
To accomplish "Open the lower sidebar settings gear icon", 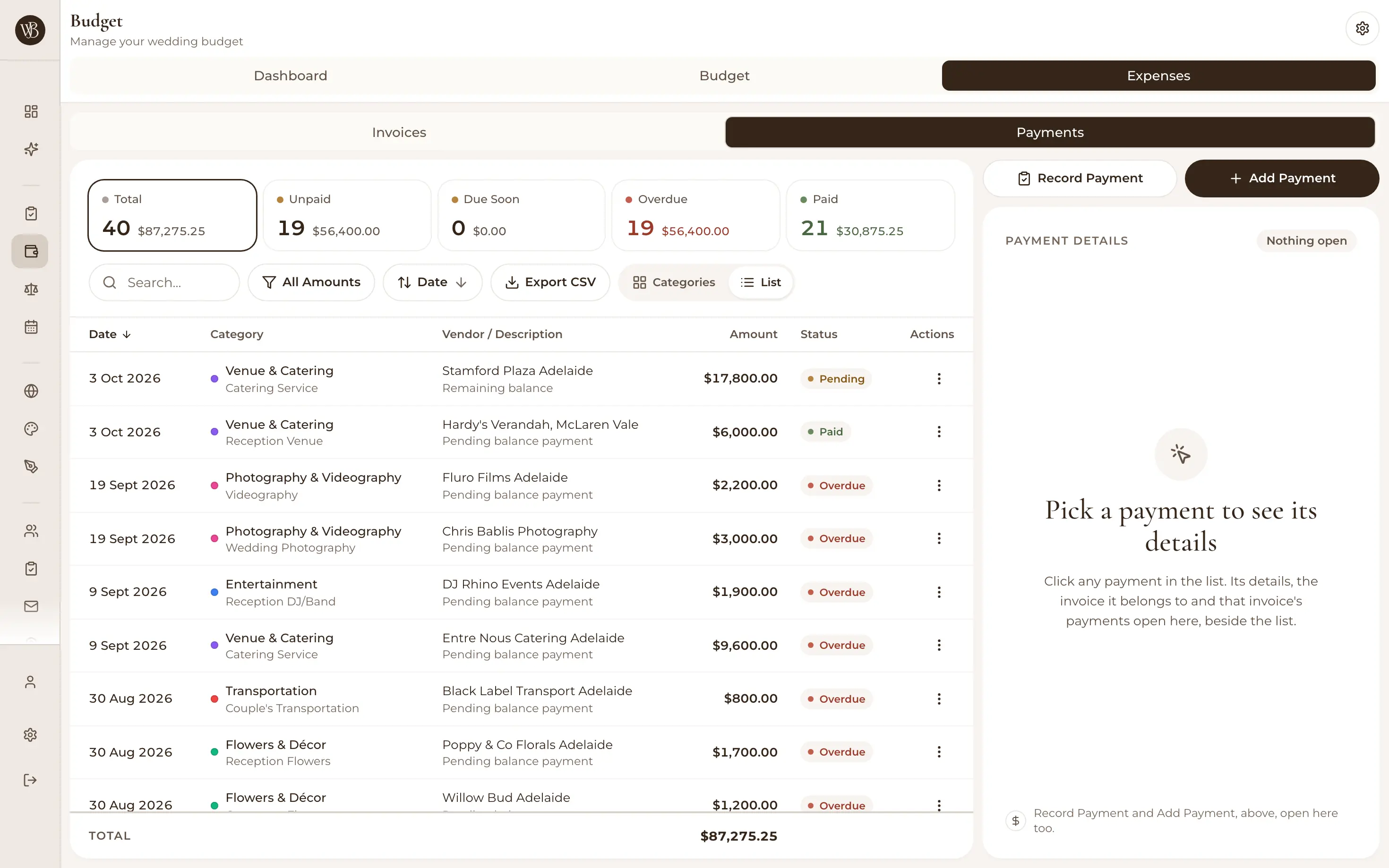I will pos(30,735).
